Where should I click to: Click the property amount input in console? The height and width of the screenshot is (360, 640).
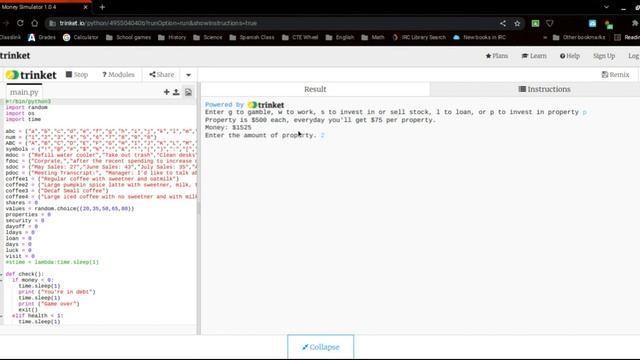(x=322, y=135)
